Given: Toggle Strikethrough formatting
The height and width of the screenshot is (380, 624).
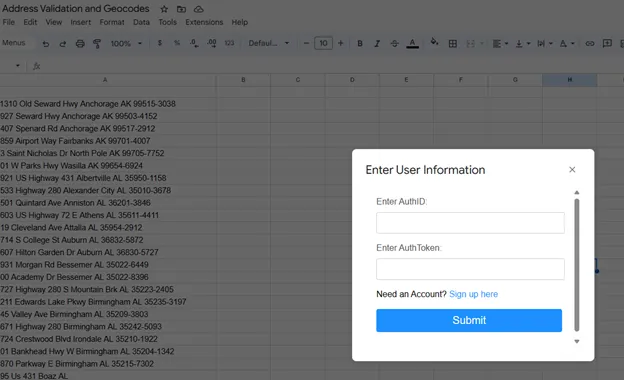Looking at the screenshot, I should 394,43.
